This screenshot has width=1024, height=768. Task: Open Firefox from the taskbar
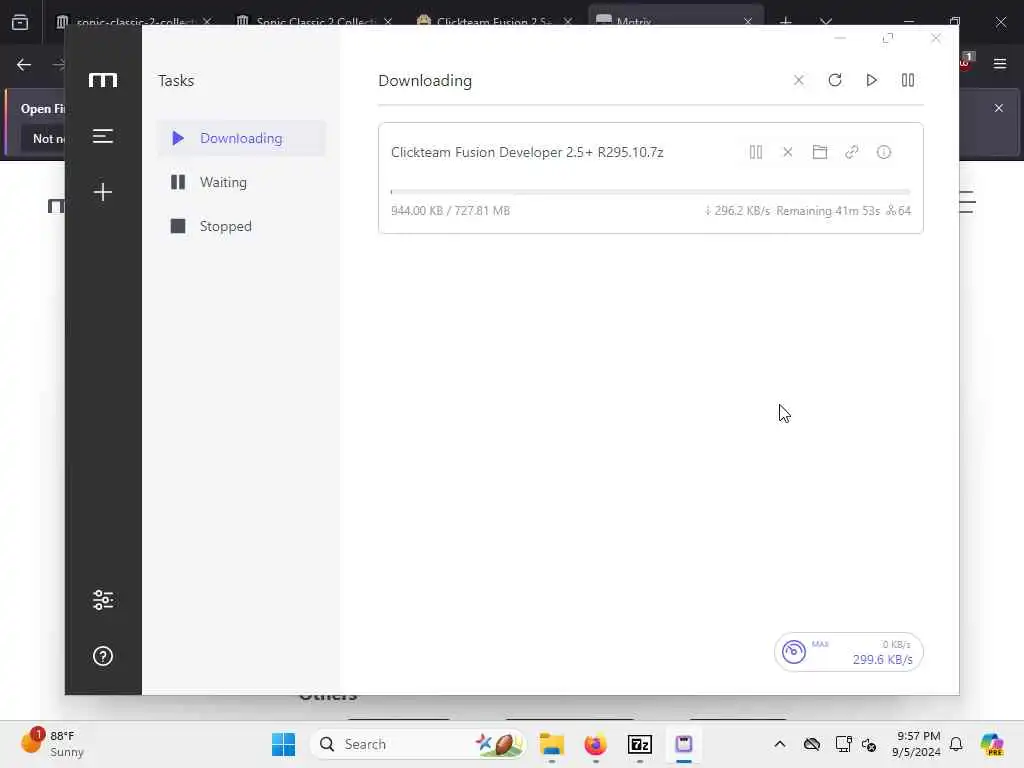point(596,744)
